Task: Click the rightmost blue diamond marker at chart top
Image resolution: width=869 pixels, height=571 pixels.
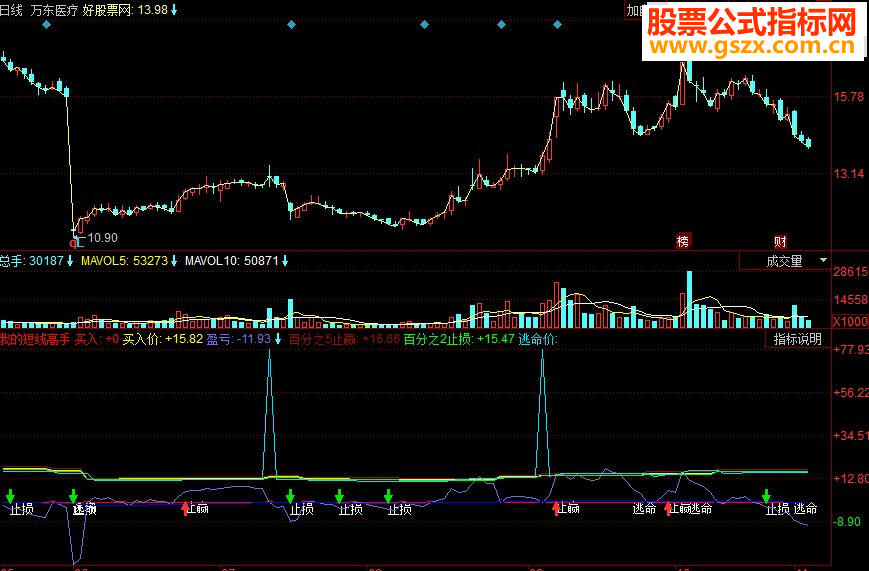Action: 558,24
